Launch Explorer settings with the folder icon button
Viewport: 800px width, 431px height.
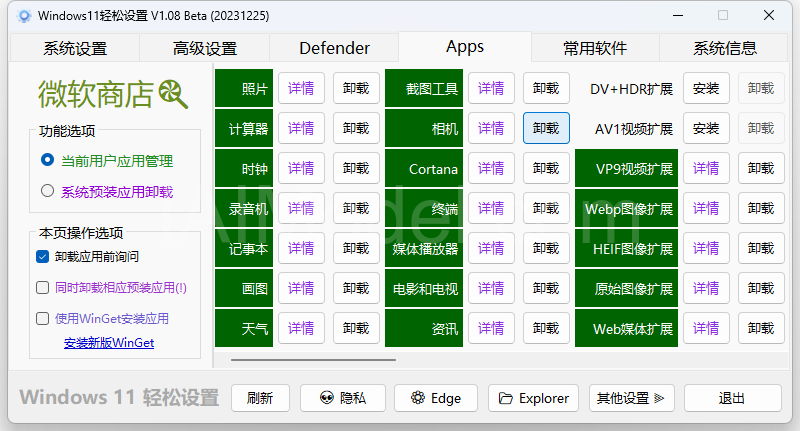pos(533,398)
